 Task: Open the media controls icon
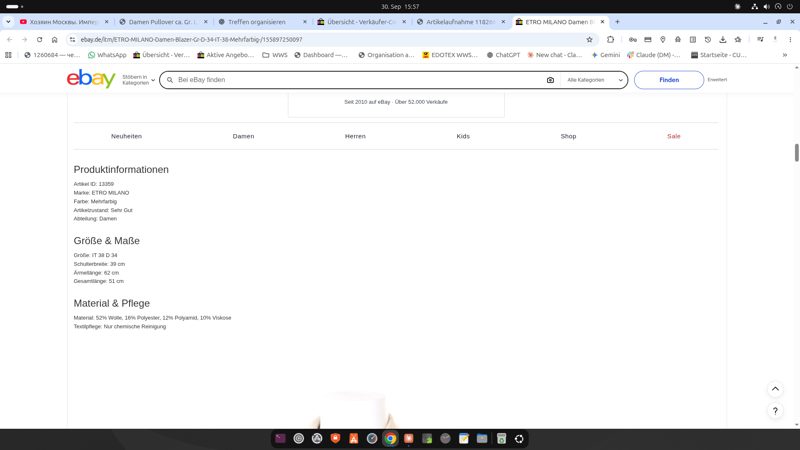(760, 39)
